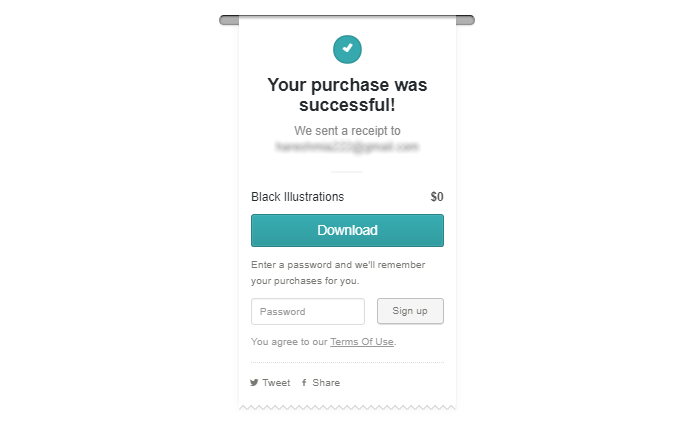Viewport: 692px width, 446px height.
Task: Click the Twitter bird icon
Action: click(x=255, y=383)
